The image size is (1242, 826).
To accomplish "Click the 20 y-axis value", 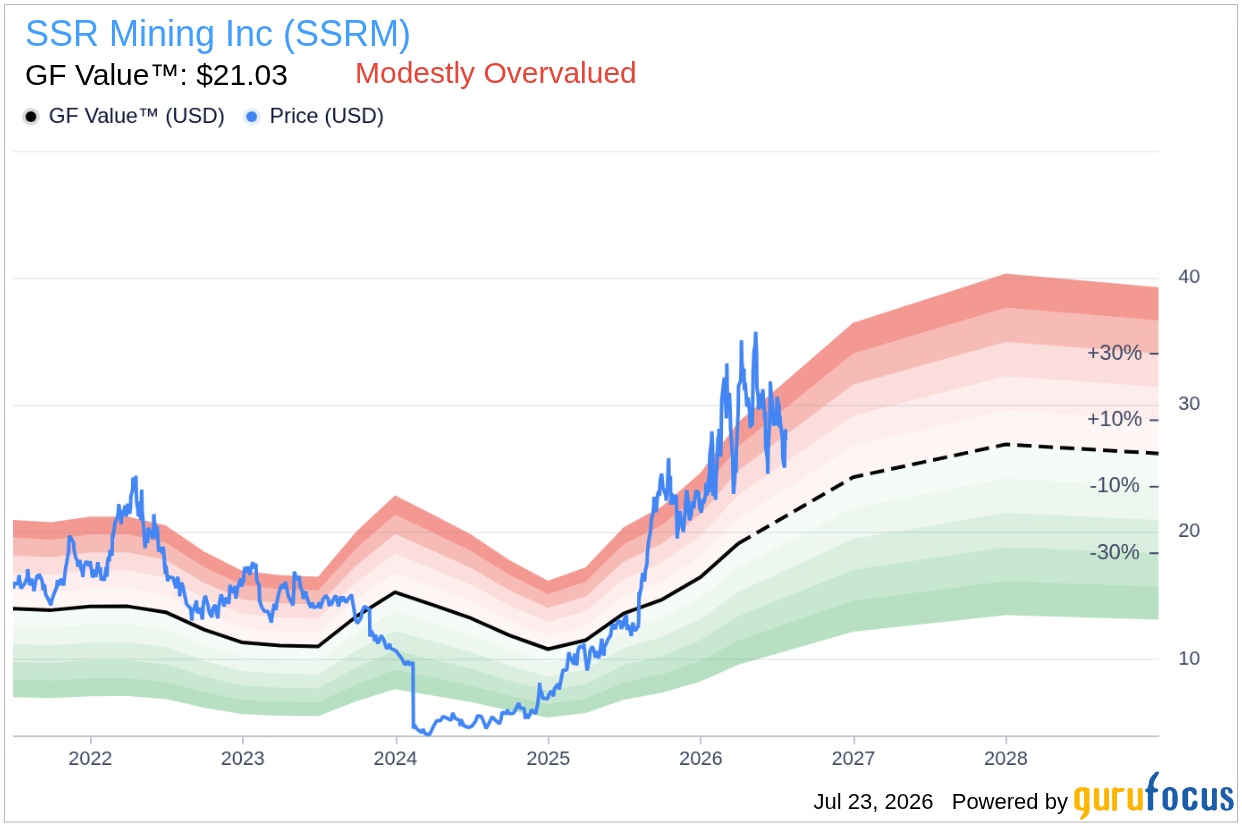I will click(x=1188, y=530).
